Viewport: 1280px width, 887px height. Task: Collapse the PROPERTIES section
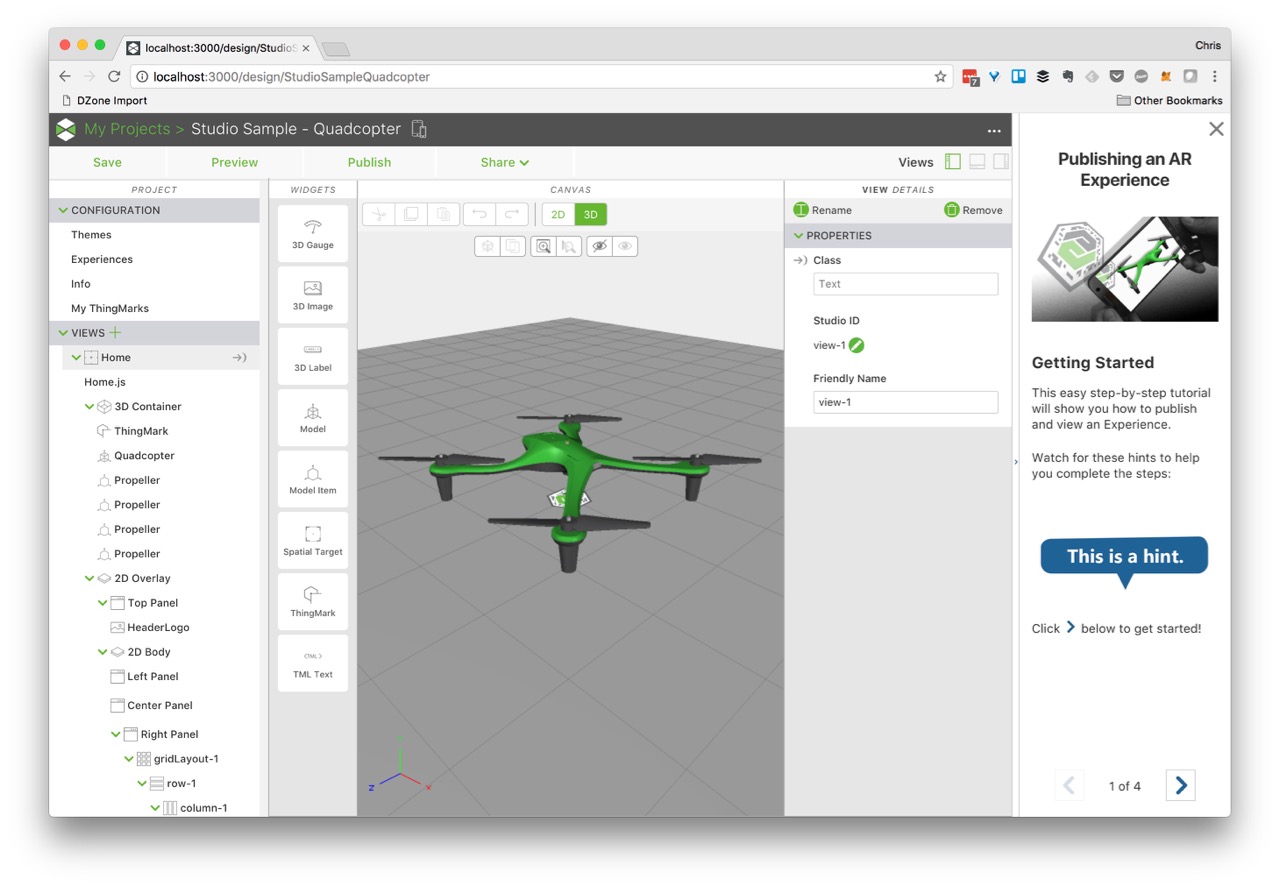[x=799, y=236]
